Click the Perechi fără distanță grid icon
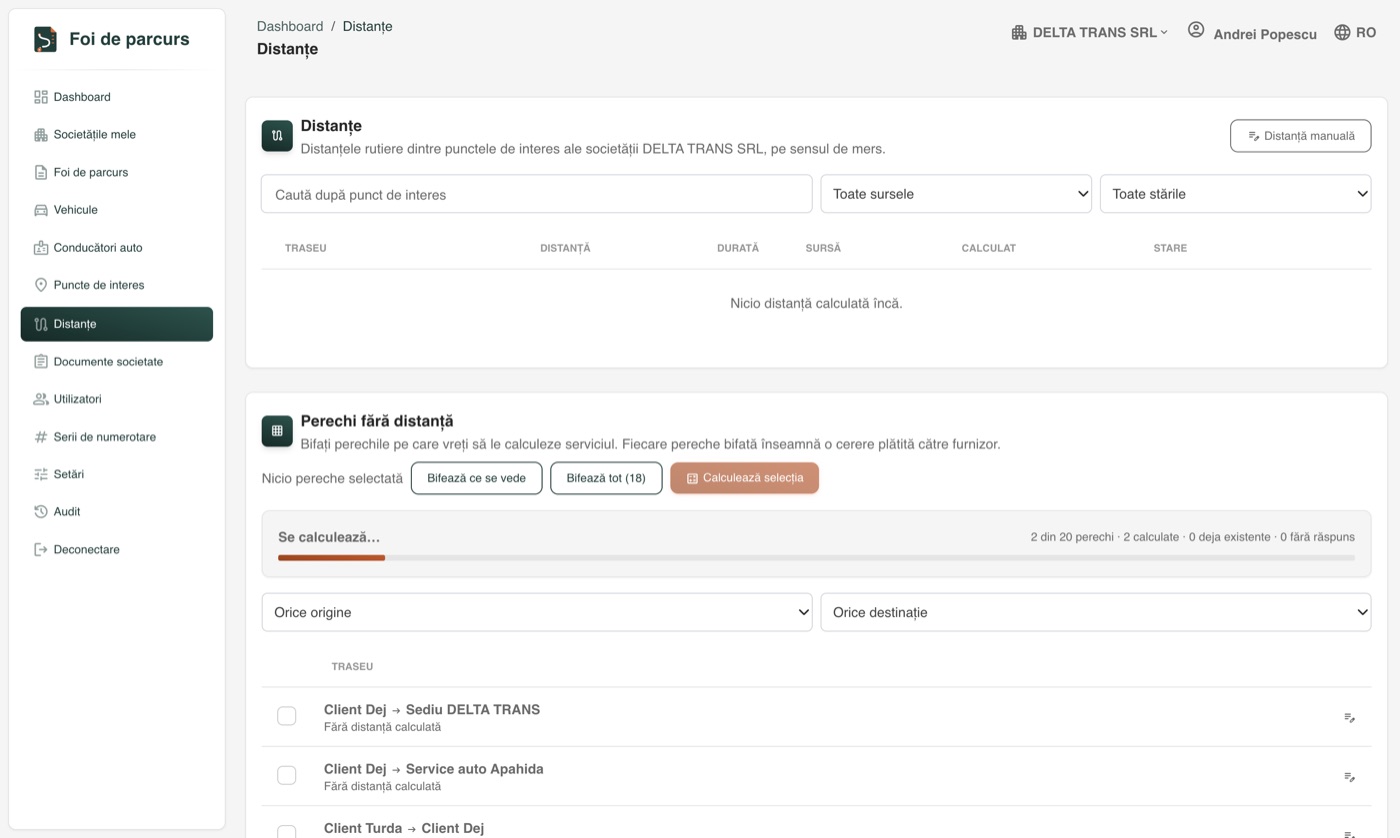This screenshot has width=1400, height=838. click(277, 431)
